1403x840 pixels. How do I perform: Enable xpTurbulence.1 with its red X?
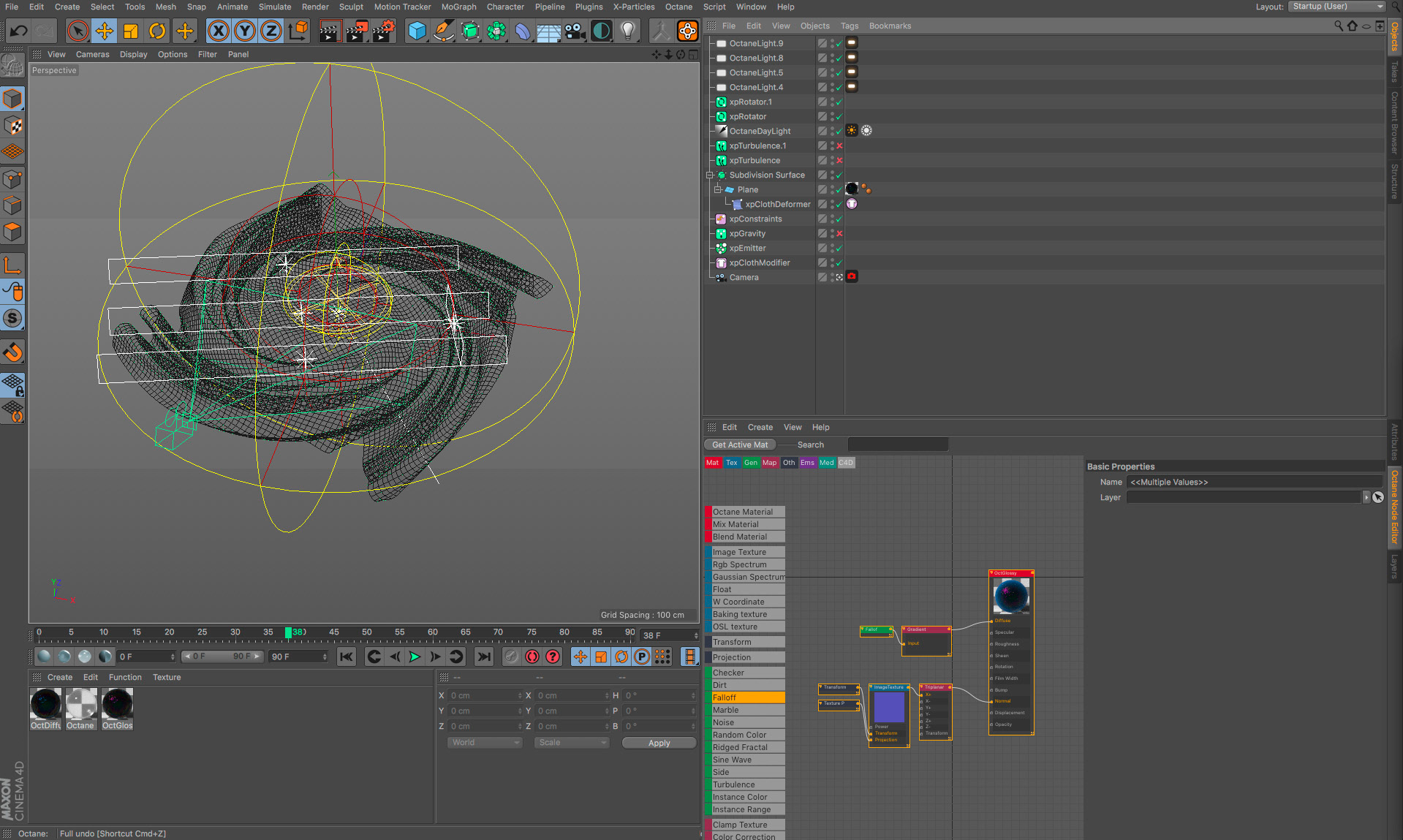[x=839, y=145]
